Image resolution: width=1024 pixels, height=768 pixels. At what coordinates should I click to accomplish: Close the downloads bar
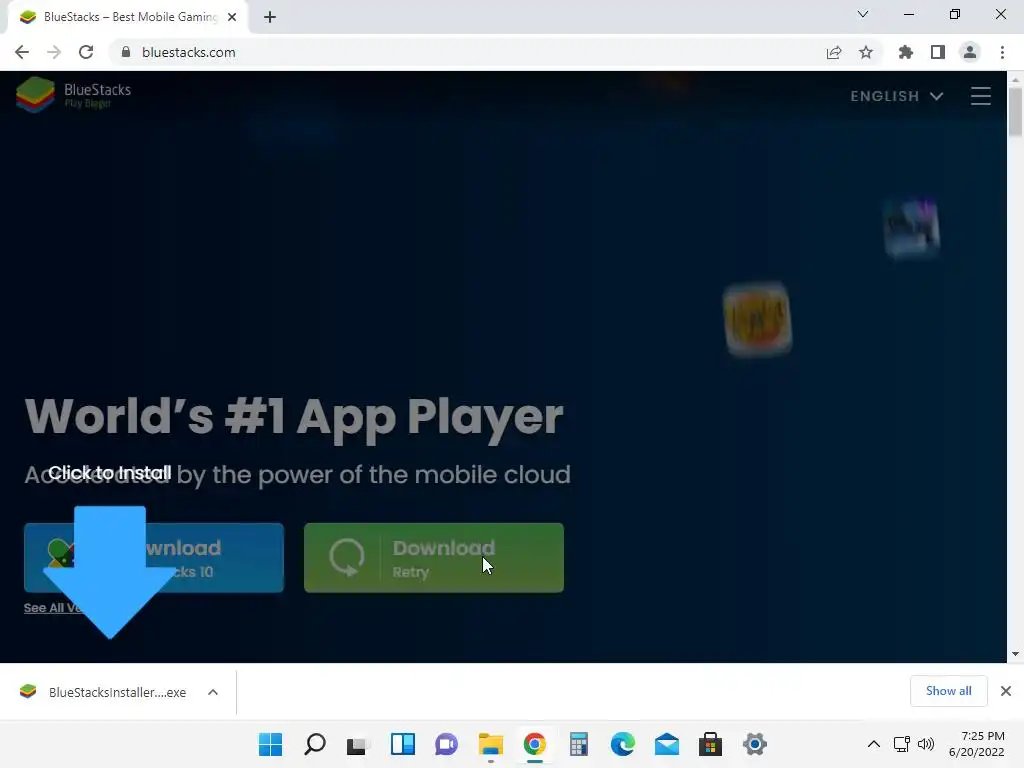(1006, 691)
